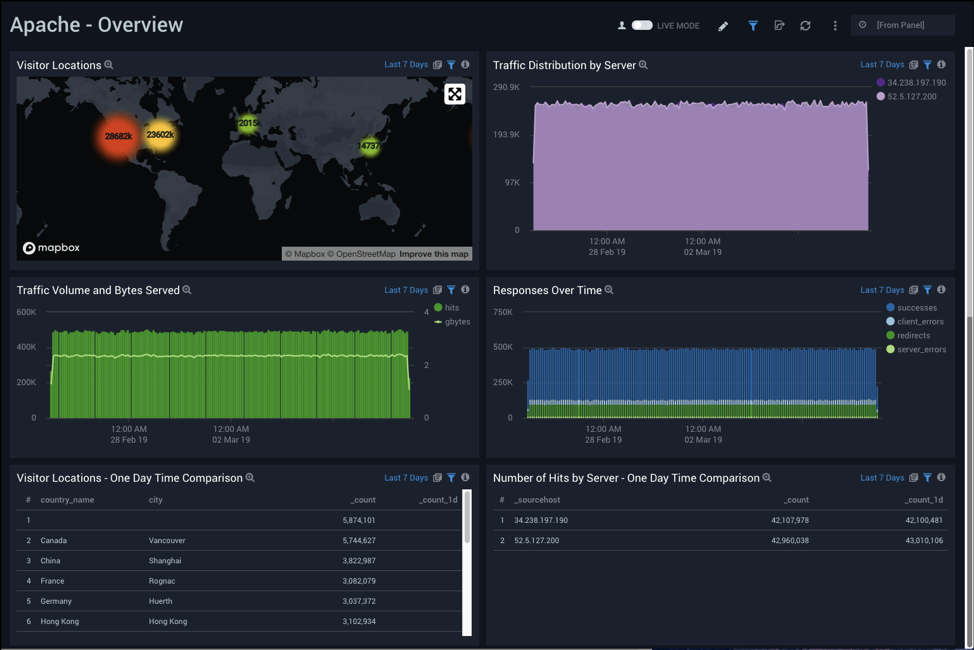
Task: Open the Last 7 Days selector on Visitor Locations
Action: [x=405, y=64]
